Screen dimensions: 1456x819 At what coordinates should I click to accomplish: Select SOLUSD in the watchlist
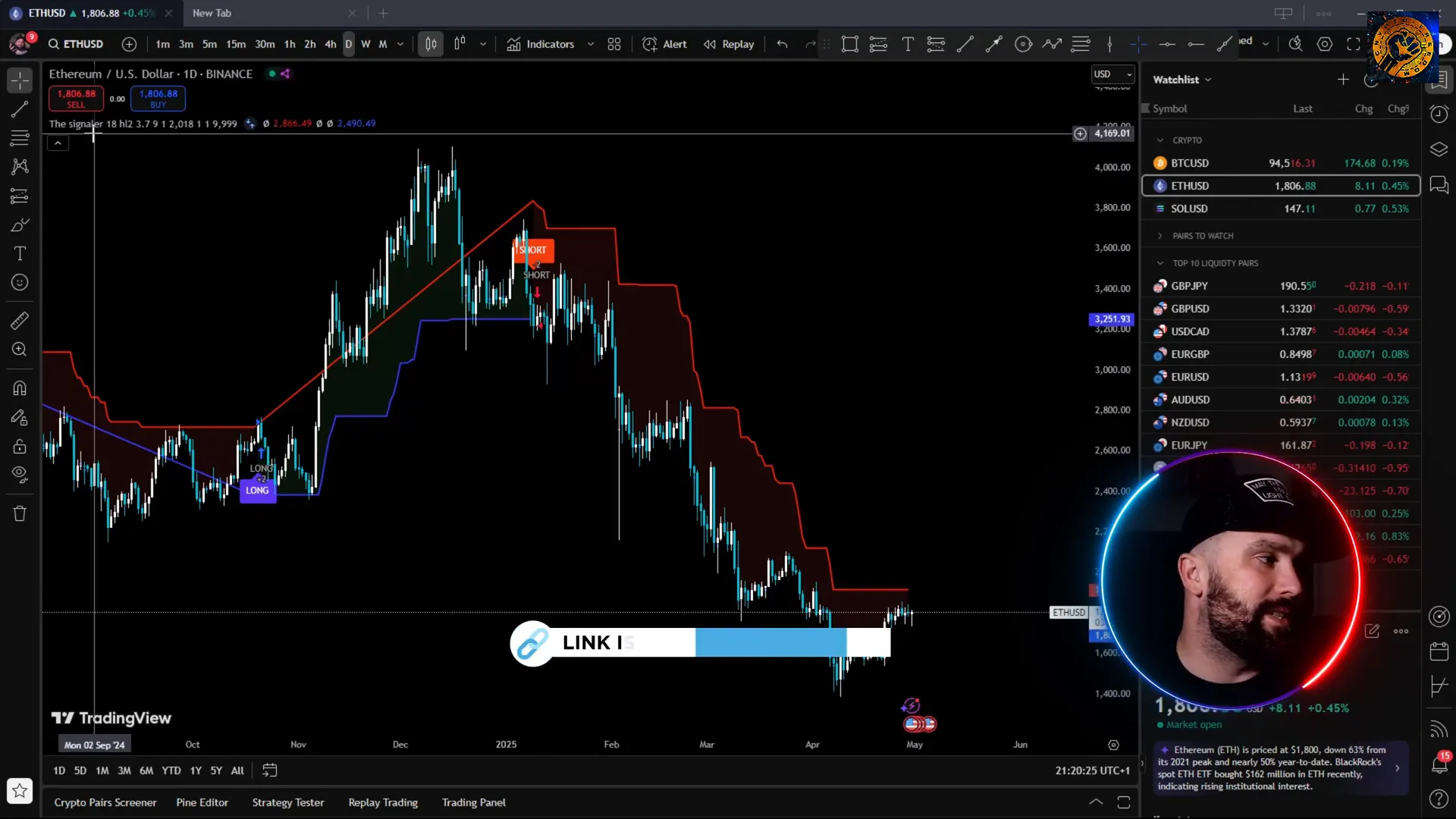pyautogui.click(x=1281, y=209)
